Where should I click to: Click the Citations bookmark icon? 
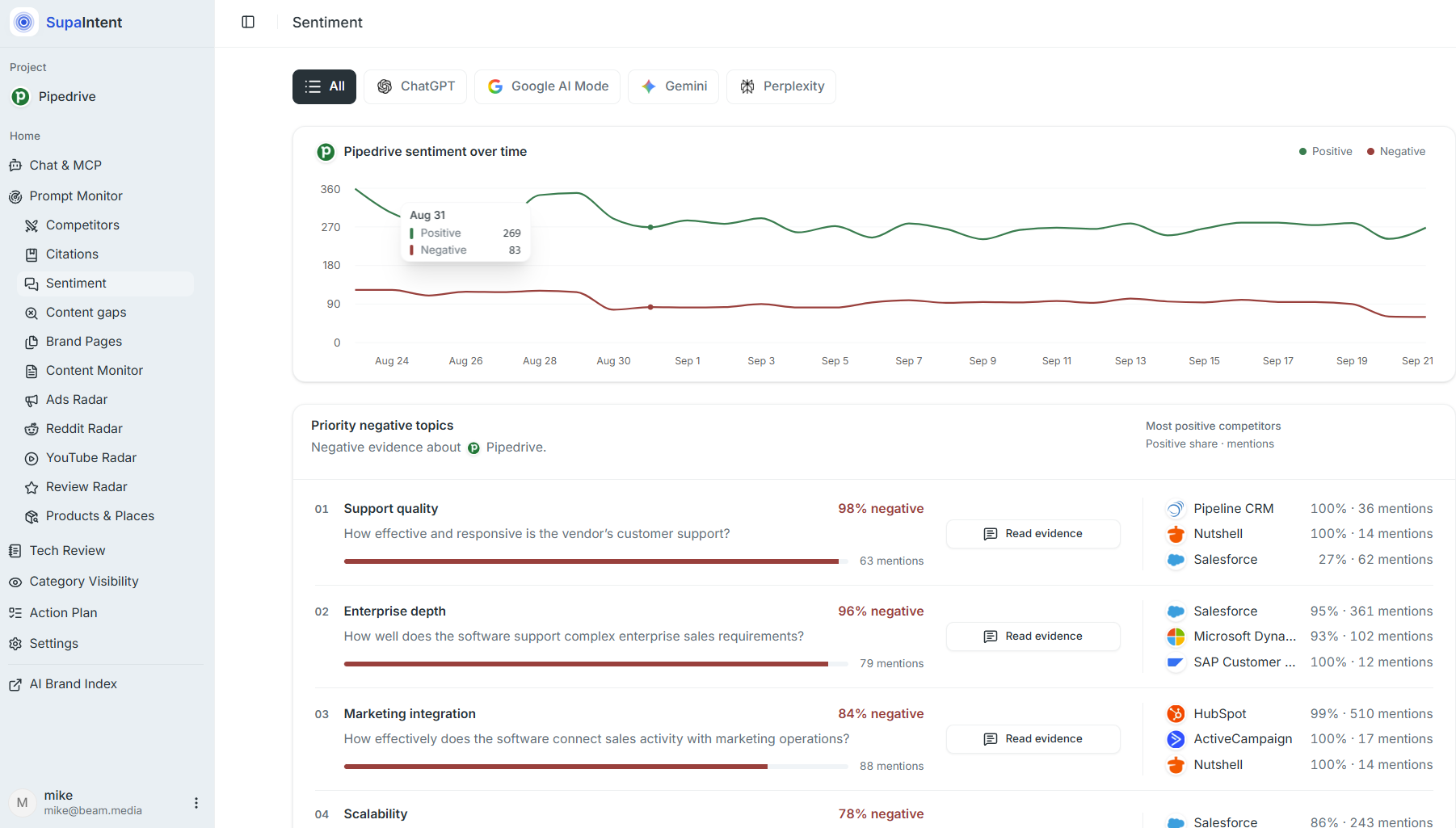point(32,254)
